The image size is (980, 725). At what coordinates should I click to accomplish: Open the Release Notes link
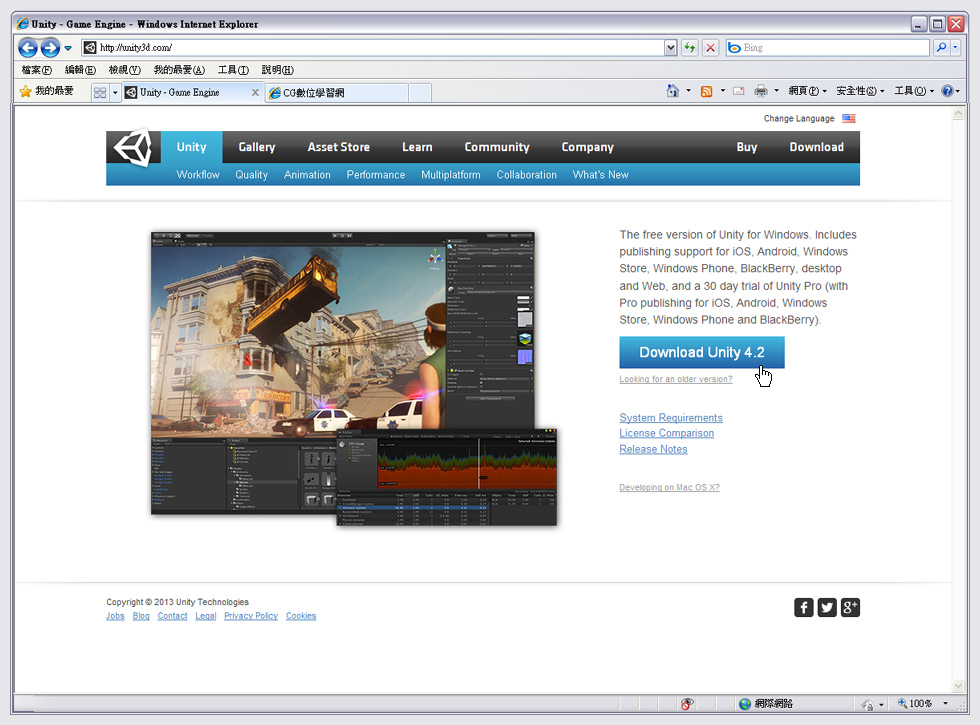click(x=653, y=449)
